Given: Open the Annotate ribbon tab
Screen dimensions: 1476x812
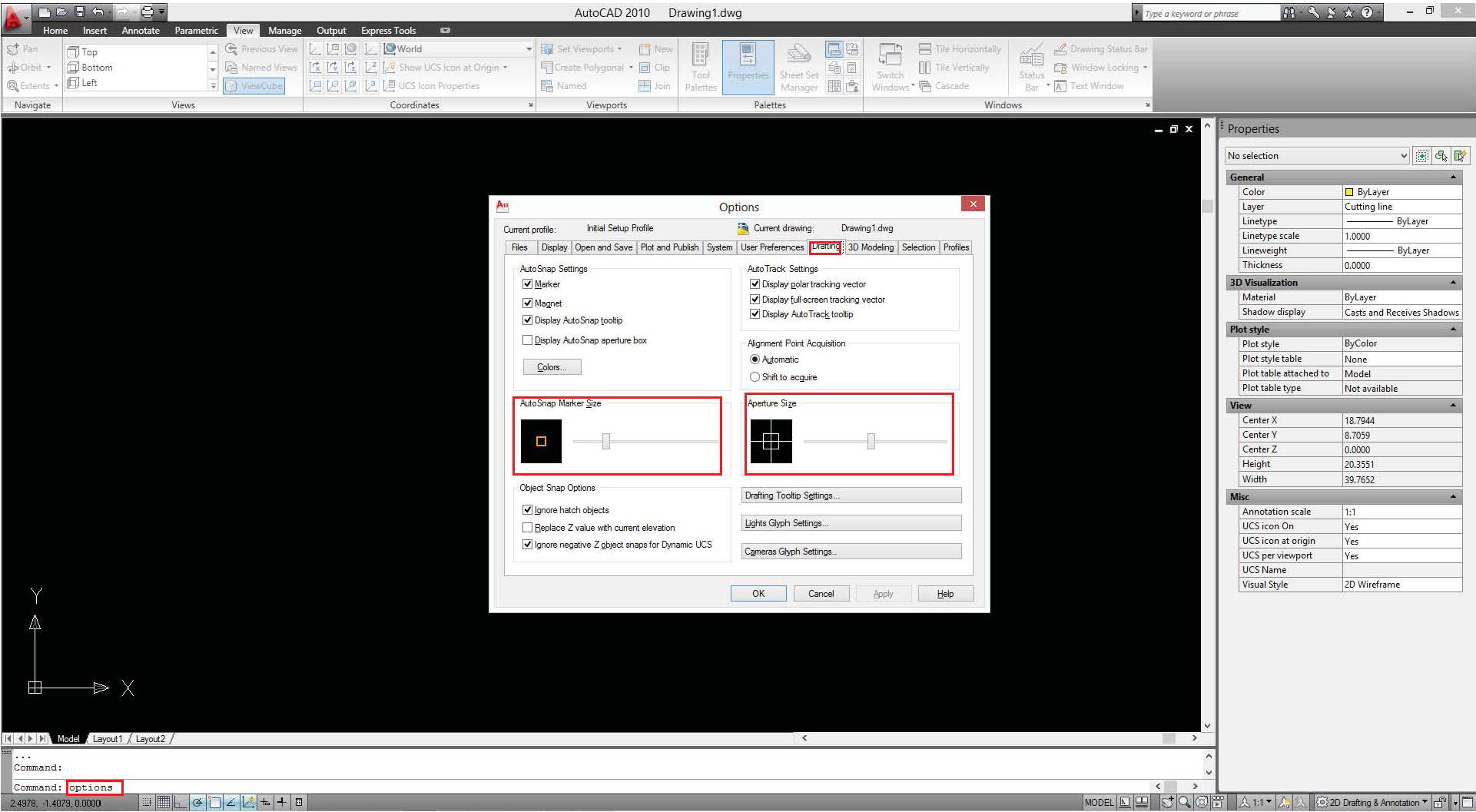Looking at the screenshot, I should (141, 31).
